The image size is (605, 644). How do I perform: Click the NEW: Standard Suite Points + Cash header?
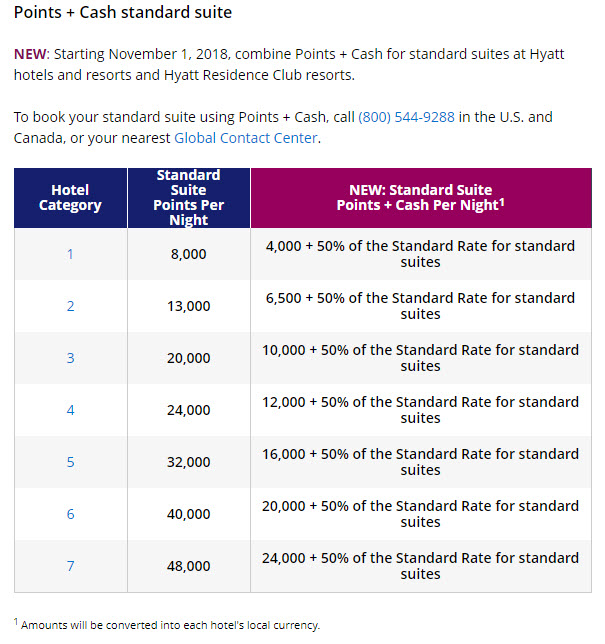click(x=420, y=198)
